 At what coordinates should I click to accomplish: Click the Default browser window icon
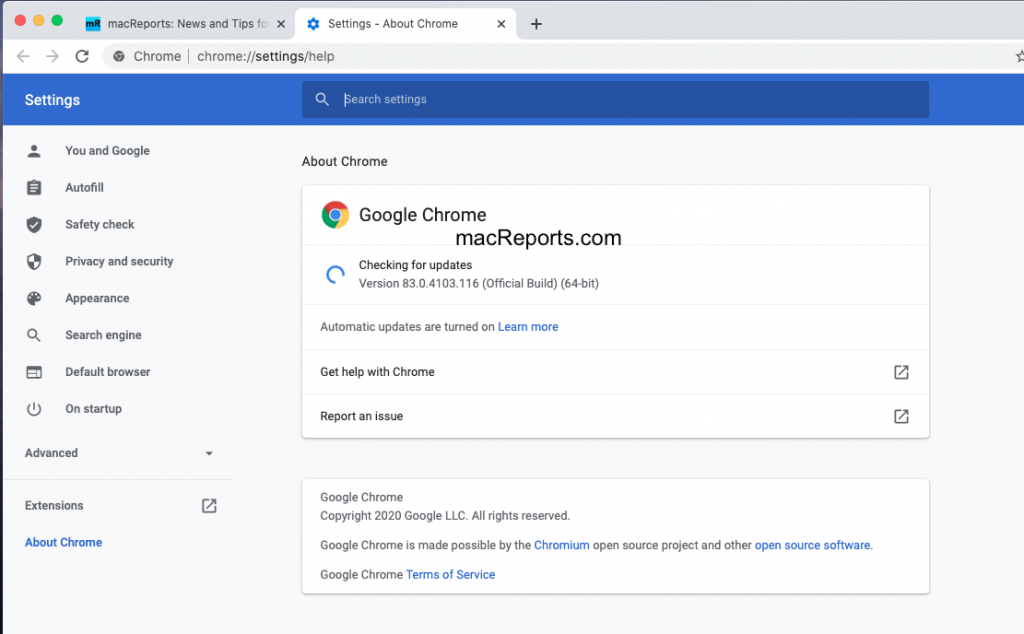34,372
